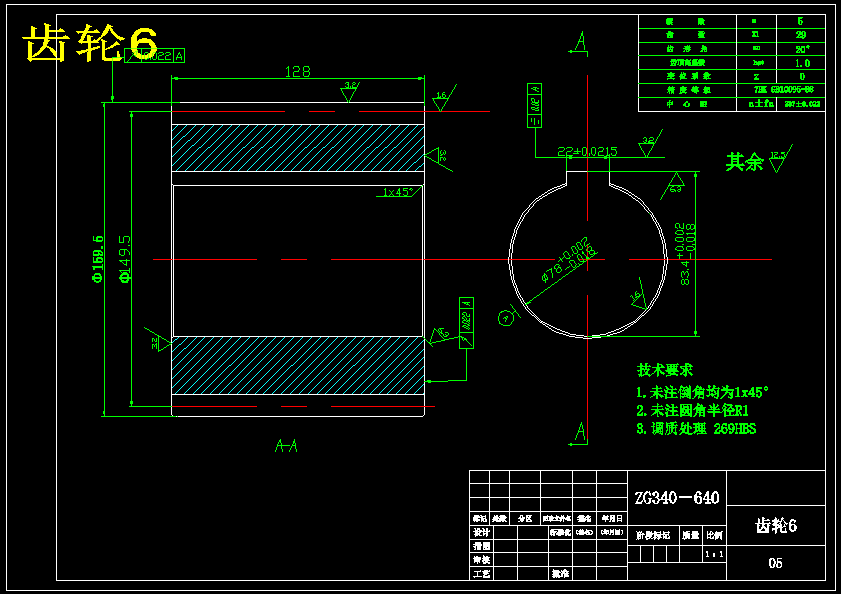
Task: Select note 2.未注圆角半径R1
Action: 692,410
